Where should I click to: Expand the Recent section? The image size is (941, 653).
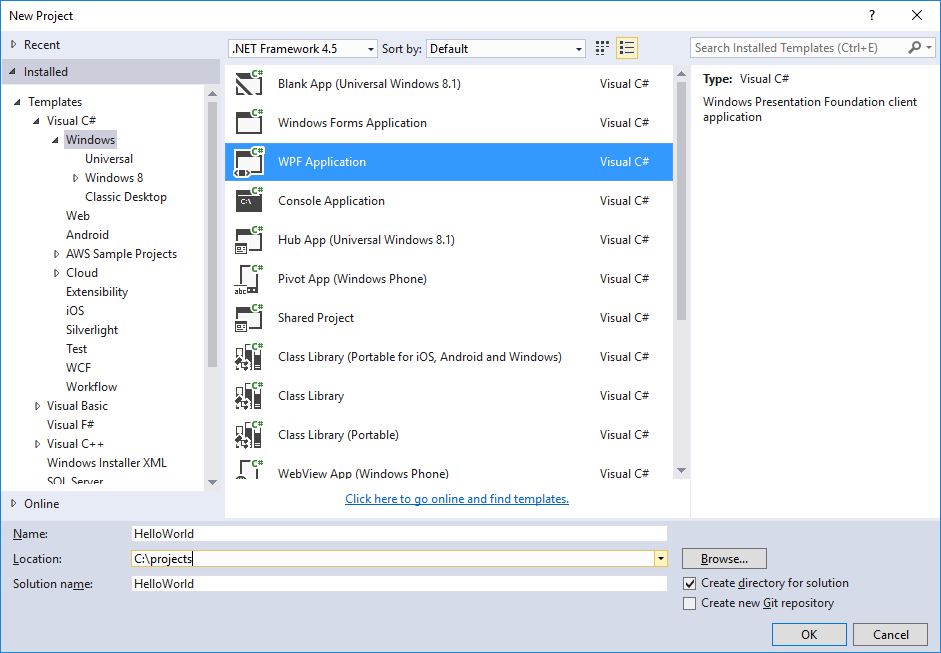click(13, 44)
